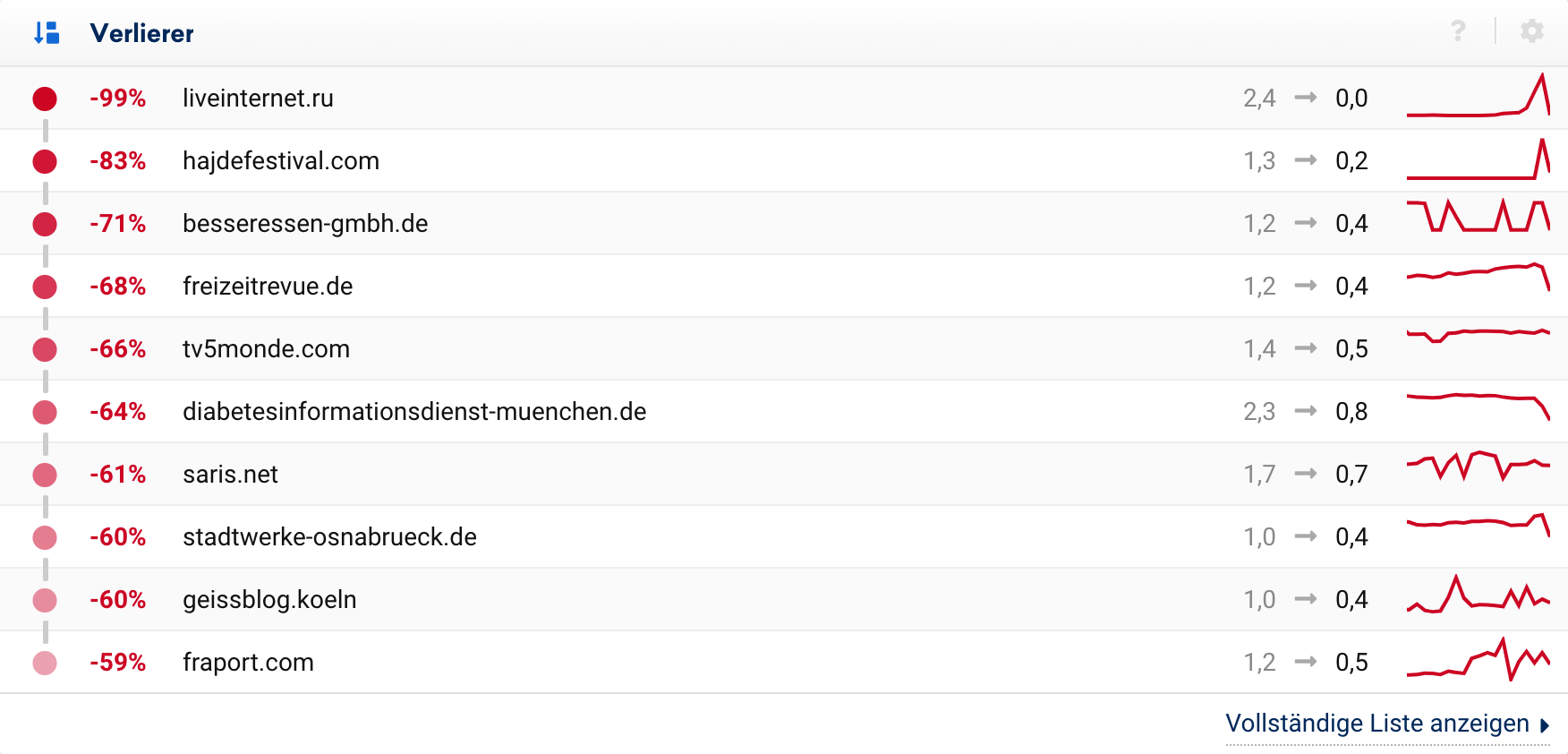
Task: Click the -83% change value
Action: (x=117, y=160)
